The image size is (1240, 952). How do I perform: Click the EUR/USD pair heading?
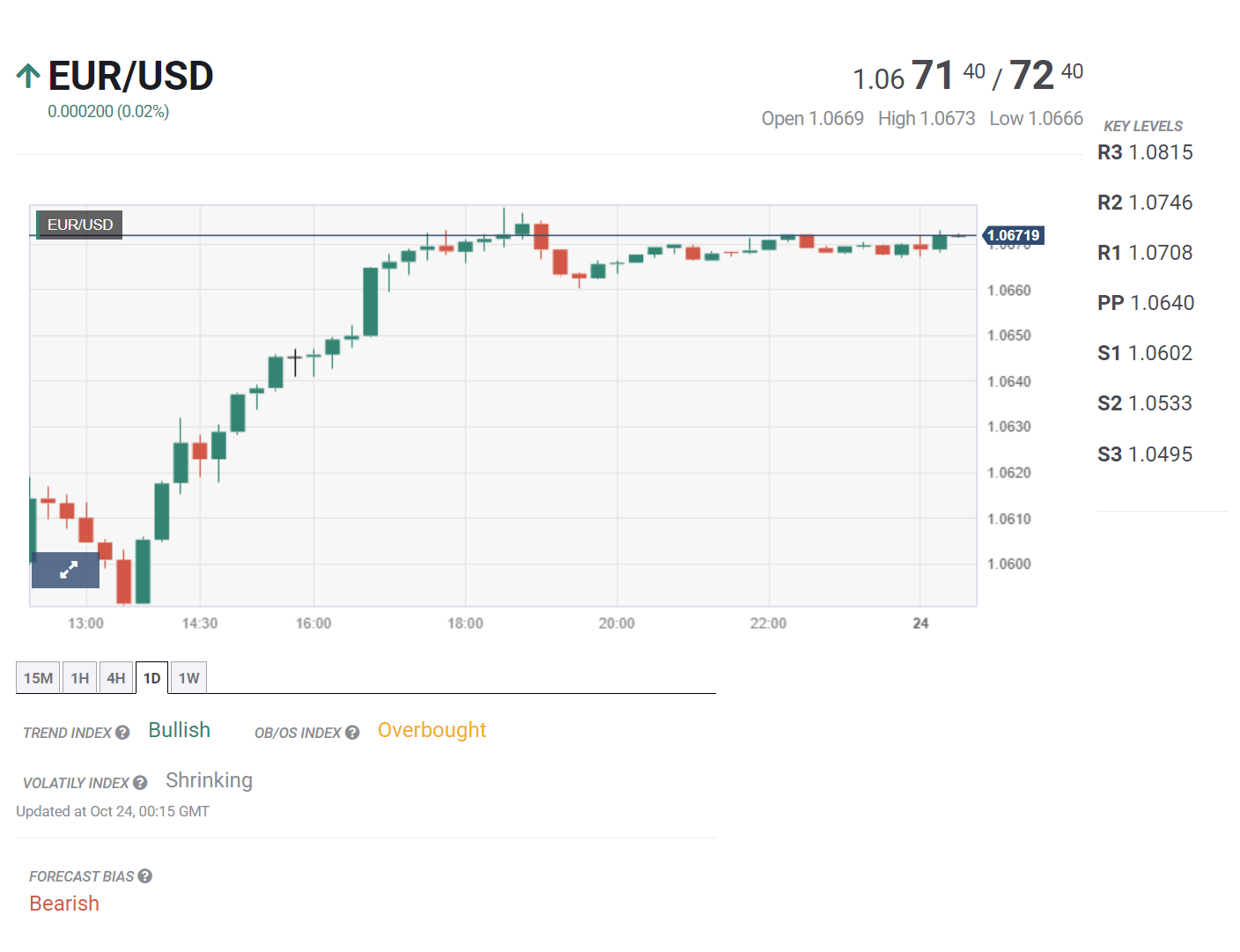130,77
